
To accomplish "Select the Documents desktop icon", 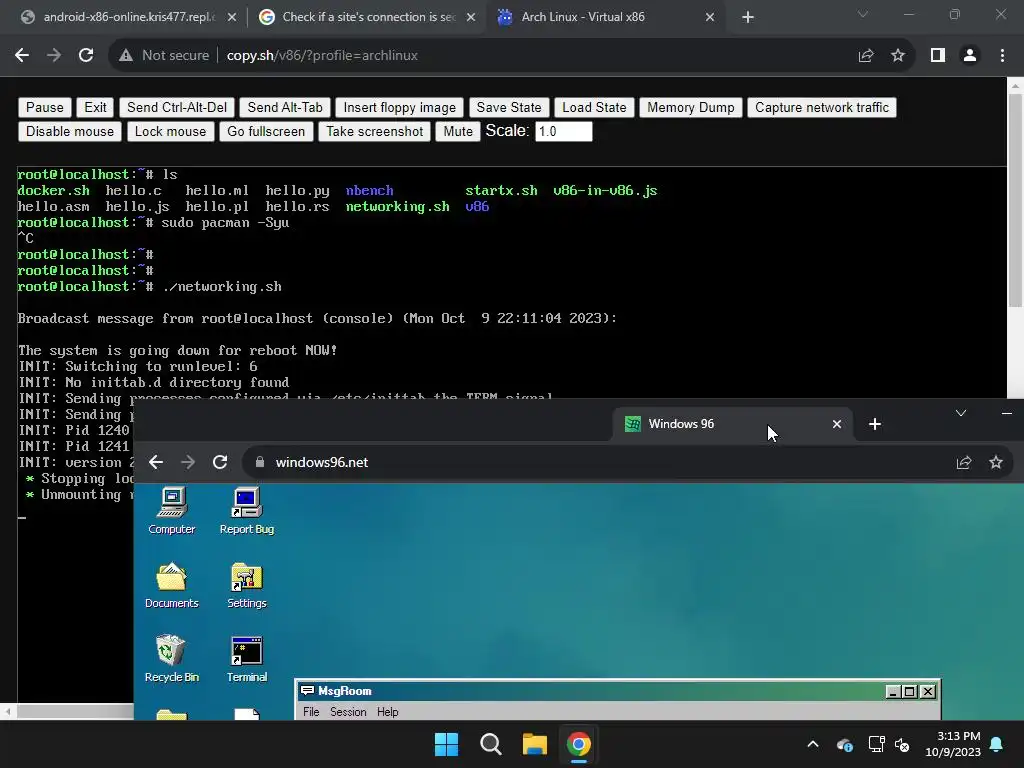I will point(172,585).
